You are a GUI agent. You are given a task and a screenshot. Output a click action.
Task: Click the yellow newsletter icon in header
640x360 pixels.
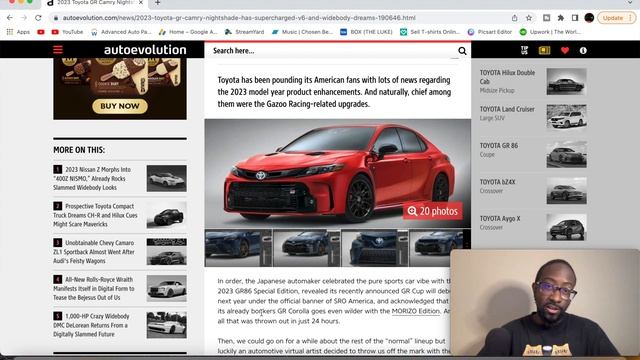pyautogui.click(x=544, y=50)
